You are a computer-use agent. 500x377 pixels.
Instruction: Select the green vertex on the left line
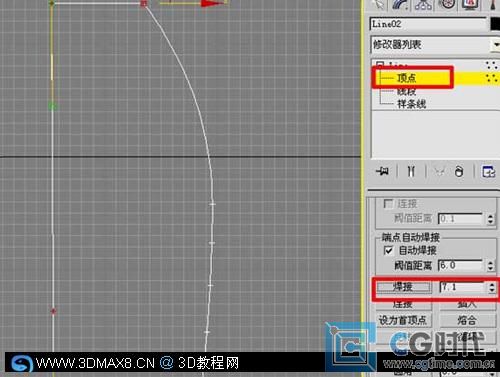(x=52, y=107)
